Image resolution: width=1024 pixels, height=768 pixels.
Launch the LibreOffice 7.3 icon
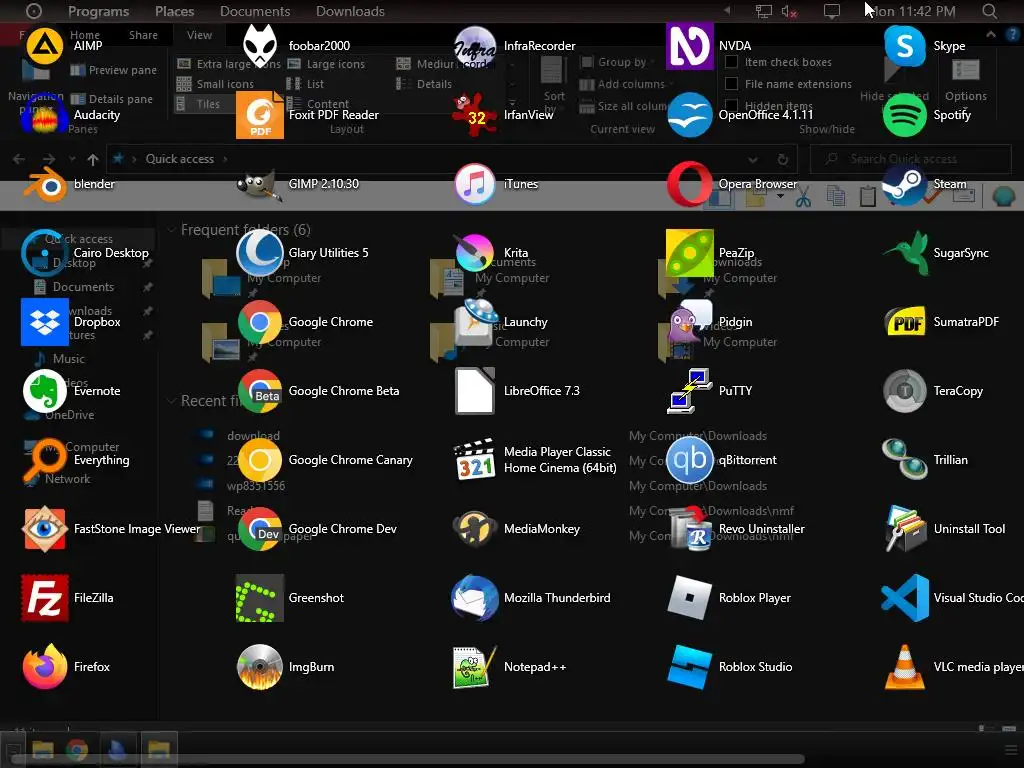pos(475,391)
